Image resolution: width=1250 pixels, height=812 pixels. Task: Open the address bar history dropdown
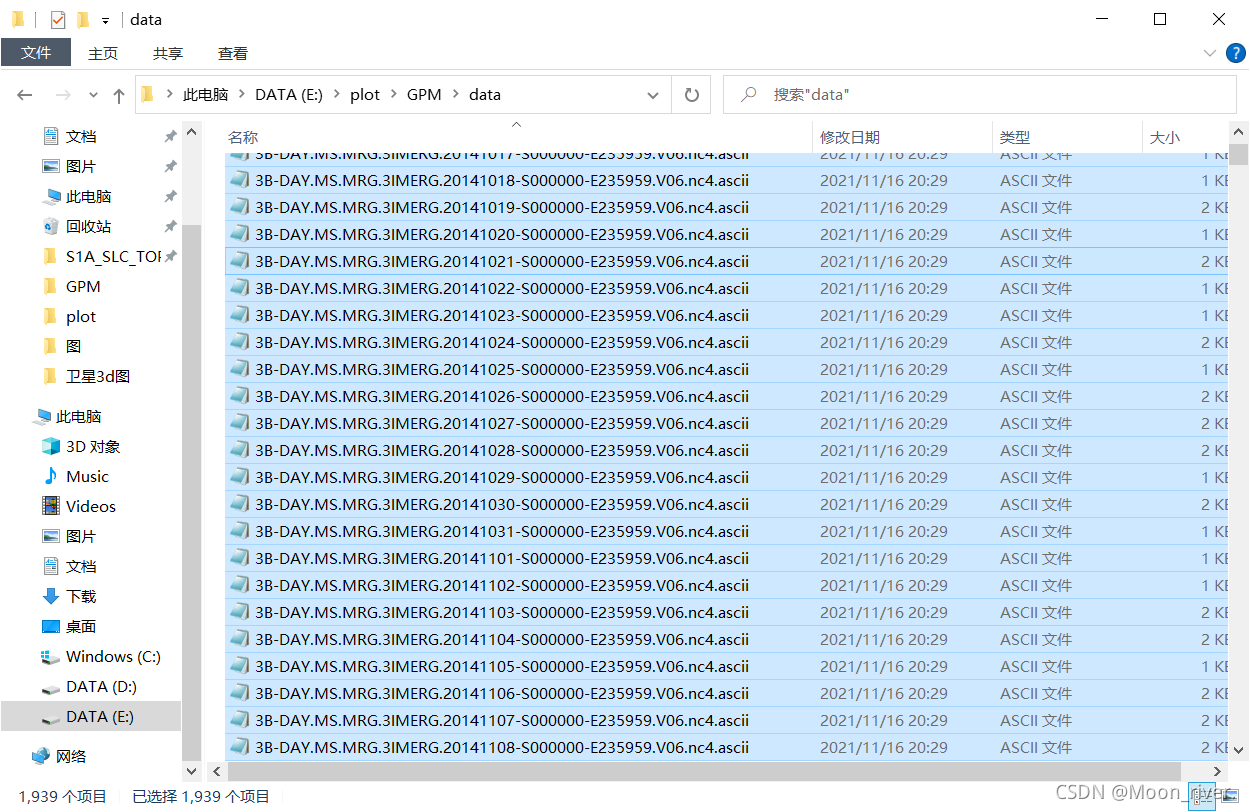pos(653,95)
